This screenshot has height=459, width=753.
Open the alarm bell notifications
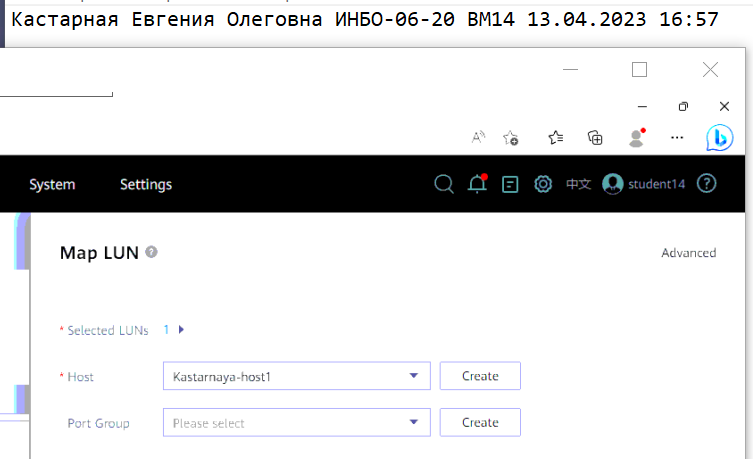point(477,184)
